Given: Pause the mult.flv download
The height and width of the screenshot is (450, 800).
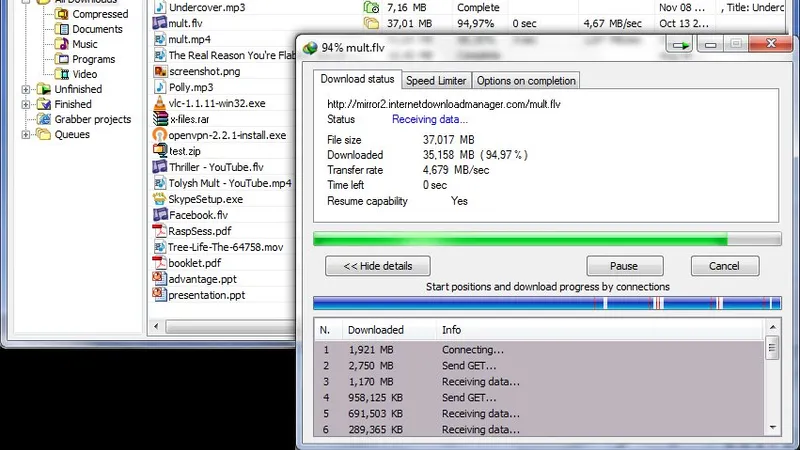Looking at the screenshot, I should pyautogui.click(x=624, y=266).
